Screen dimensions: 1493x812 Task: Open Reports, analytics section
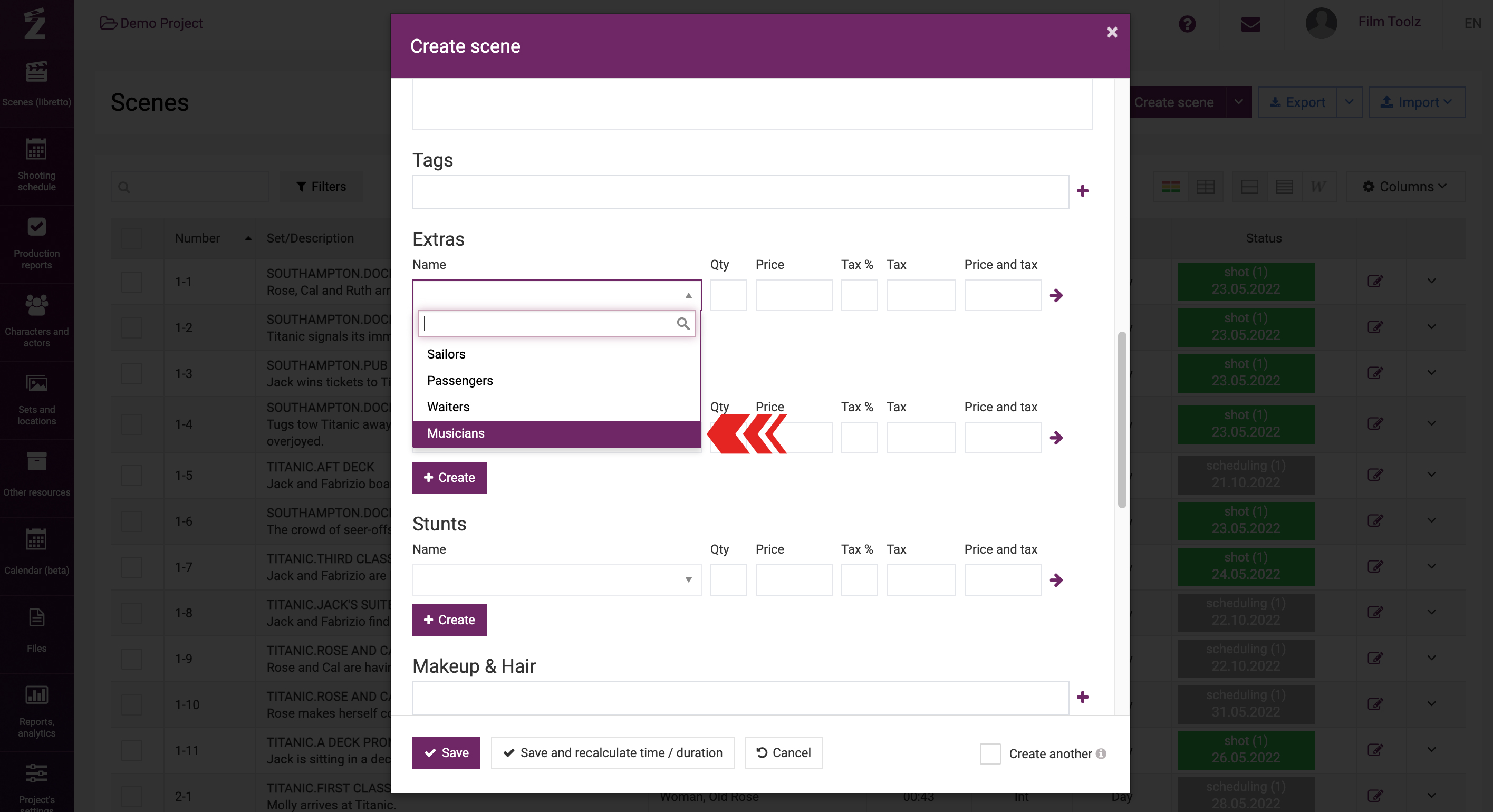[36, 711]
